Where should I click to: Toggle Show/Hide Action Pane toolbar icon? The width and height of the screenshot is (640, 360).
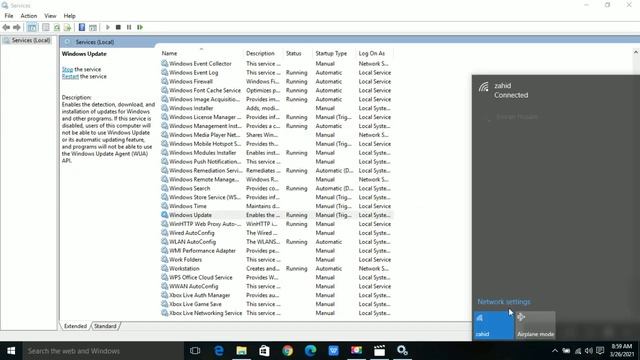pos(93,27)
